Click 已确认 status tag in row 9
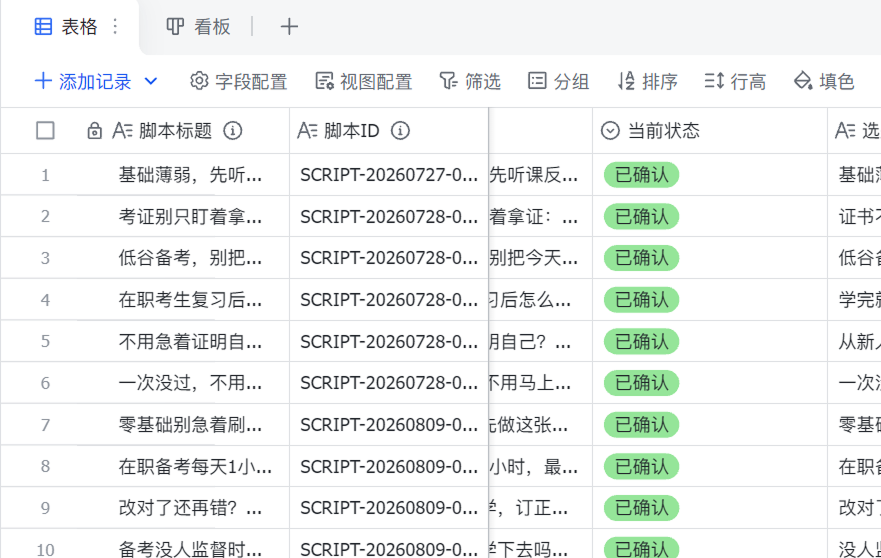The width and height of the screenshot is (881, 558). pos(641,507)
